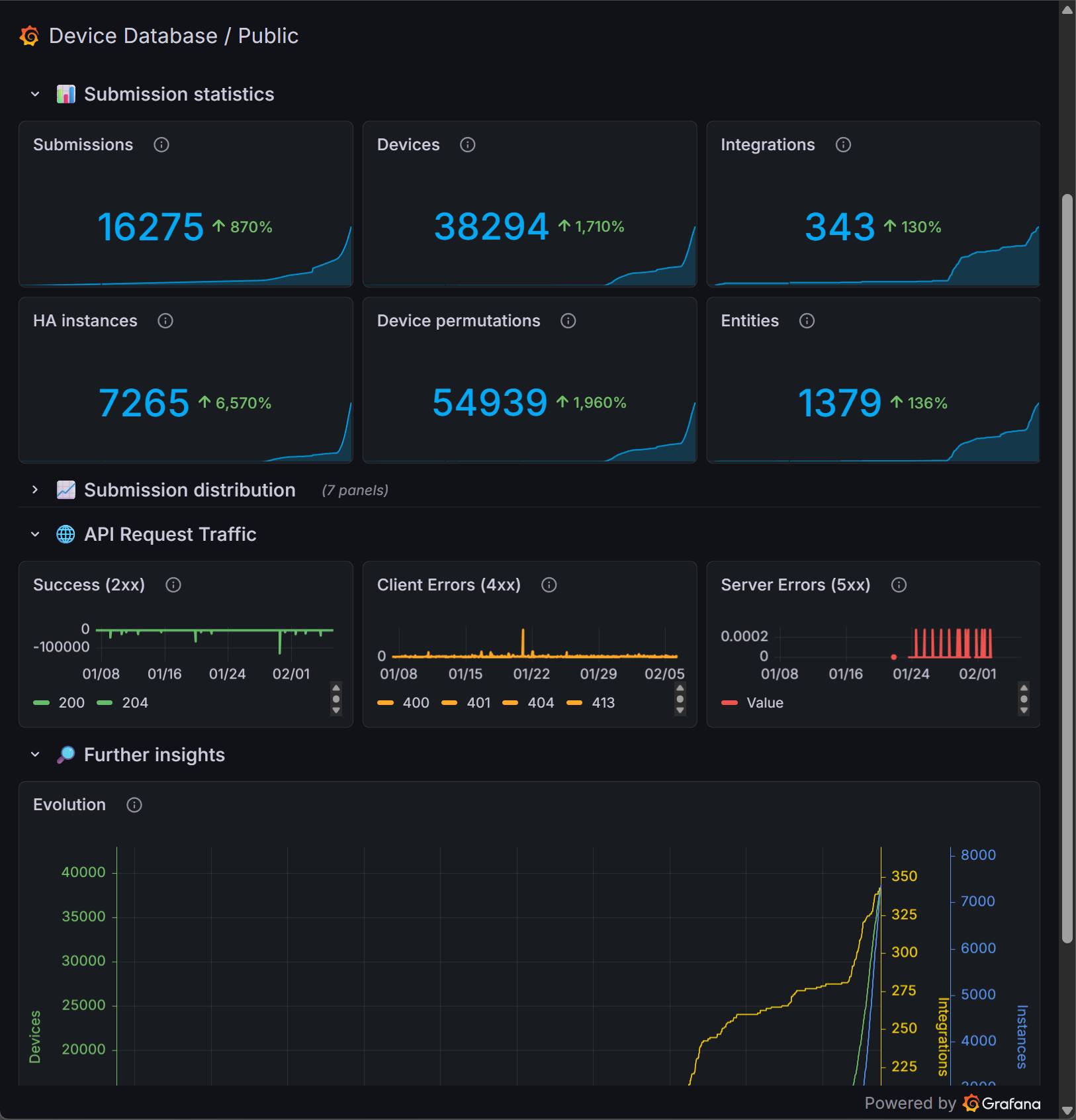Click the globe icon of API Request Traffic
Image resolution: width=1076 pixels, height=1120 pixels.
pos(66,534)
